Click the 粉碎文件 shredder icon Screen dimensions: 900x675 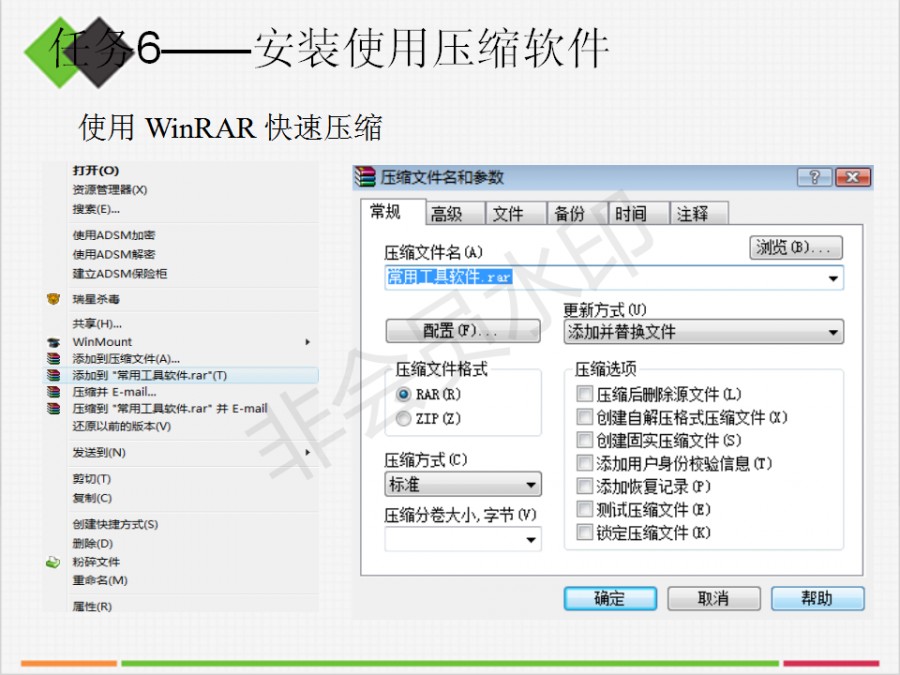click(x=53, y=562)
